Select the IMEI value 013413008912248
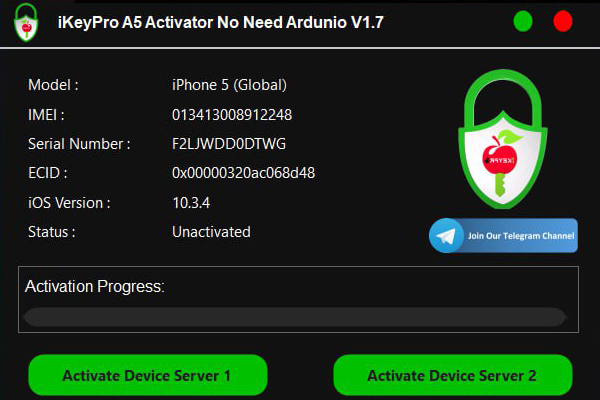Screen dimensions: 600x400 point(232,115)
